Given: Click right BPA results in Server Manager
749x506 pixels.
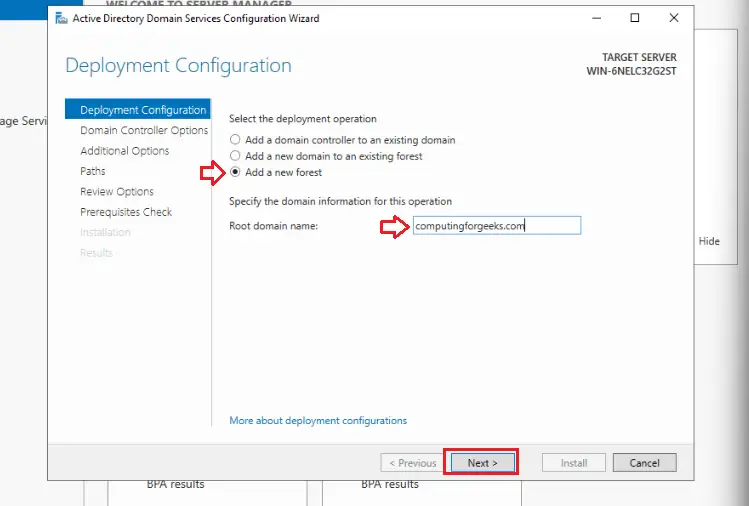Looking at the screenshot, I should pyautogui.click(x=390, y=484).
